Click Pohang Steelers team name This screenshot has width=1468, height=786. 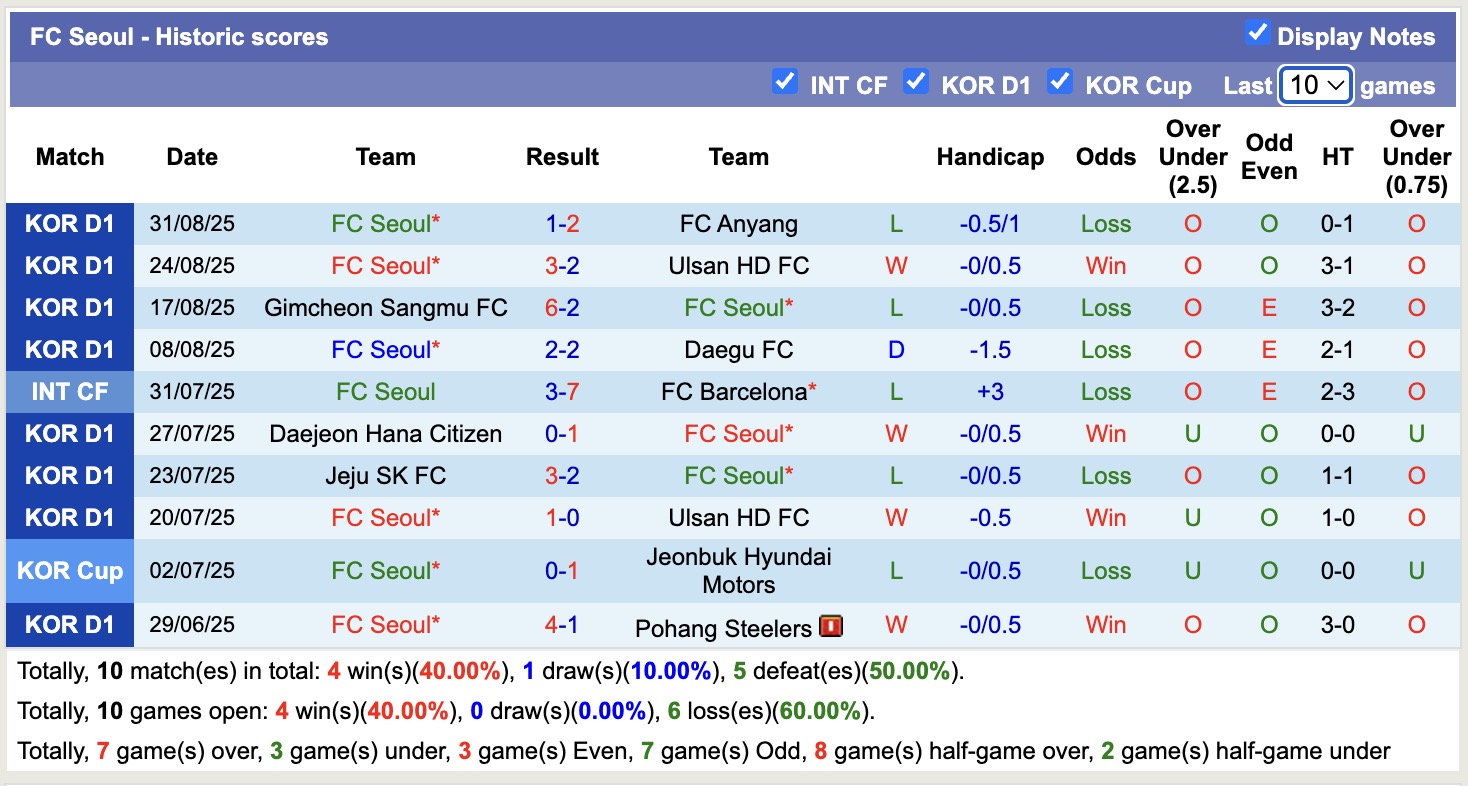coord(724,626)
